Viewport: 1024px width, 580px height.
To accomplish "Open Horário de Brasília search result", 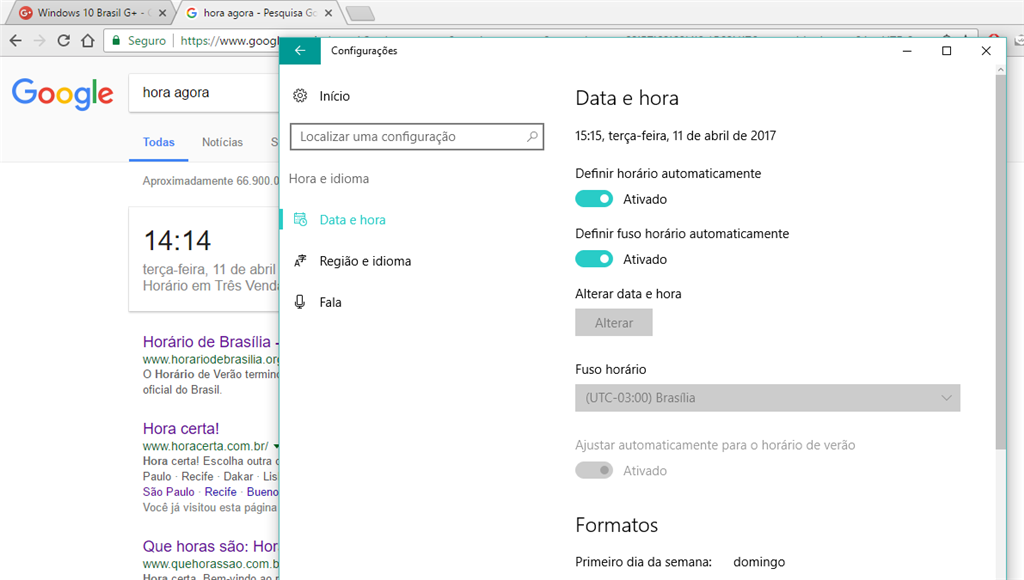I will (210, 342).
